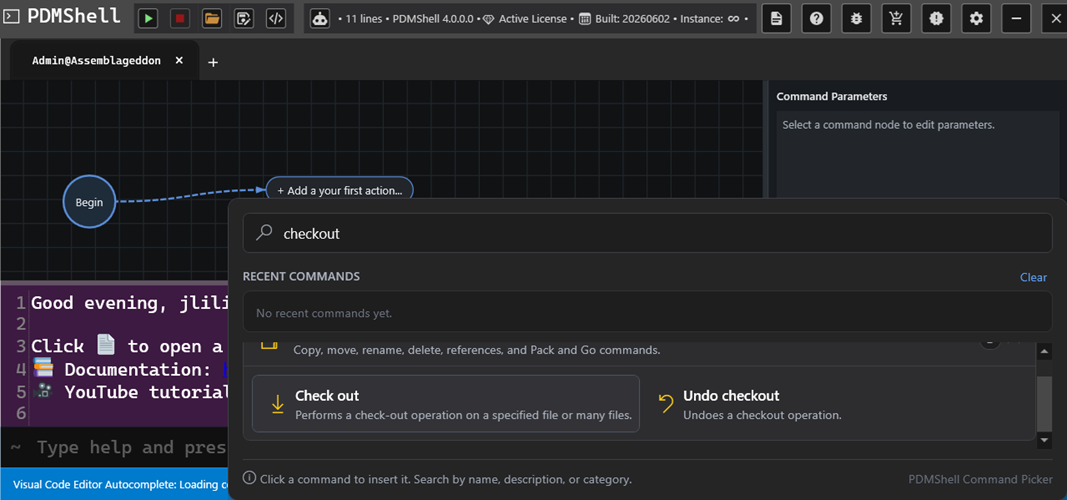Click the alert exclamation badge icon
This screenshot has height=500, width=1067.
[936, 18]
